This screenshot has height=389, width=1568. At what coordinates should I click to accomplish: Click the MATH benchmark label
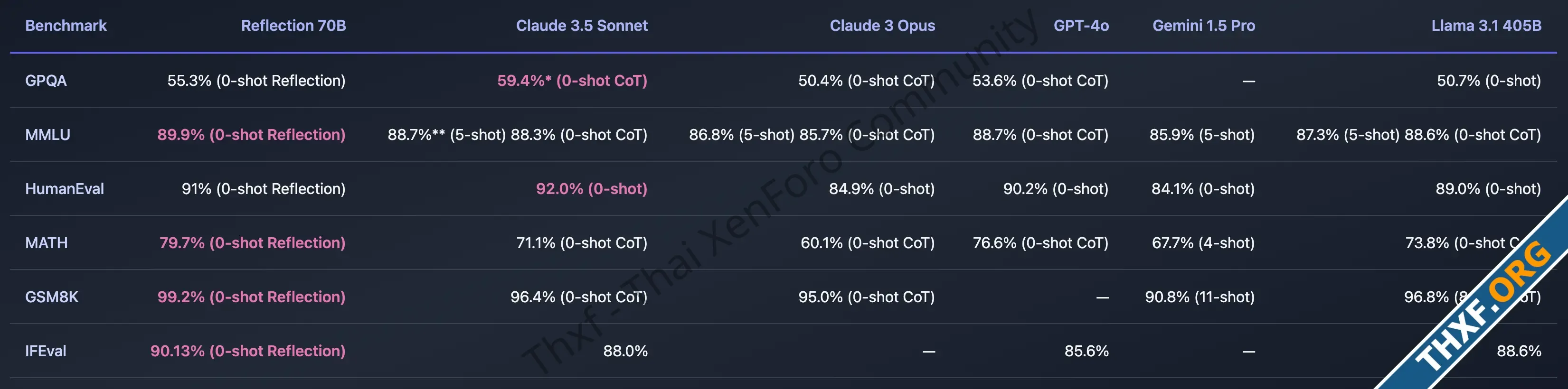pos(46,242)
